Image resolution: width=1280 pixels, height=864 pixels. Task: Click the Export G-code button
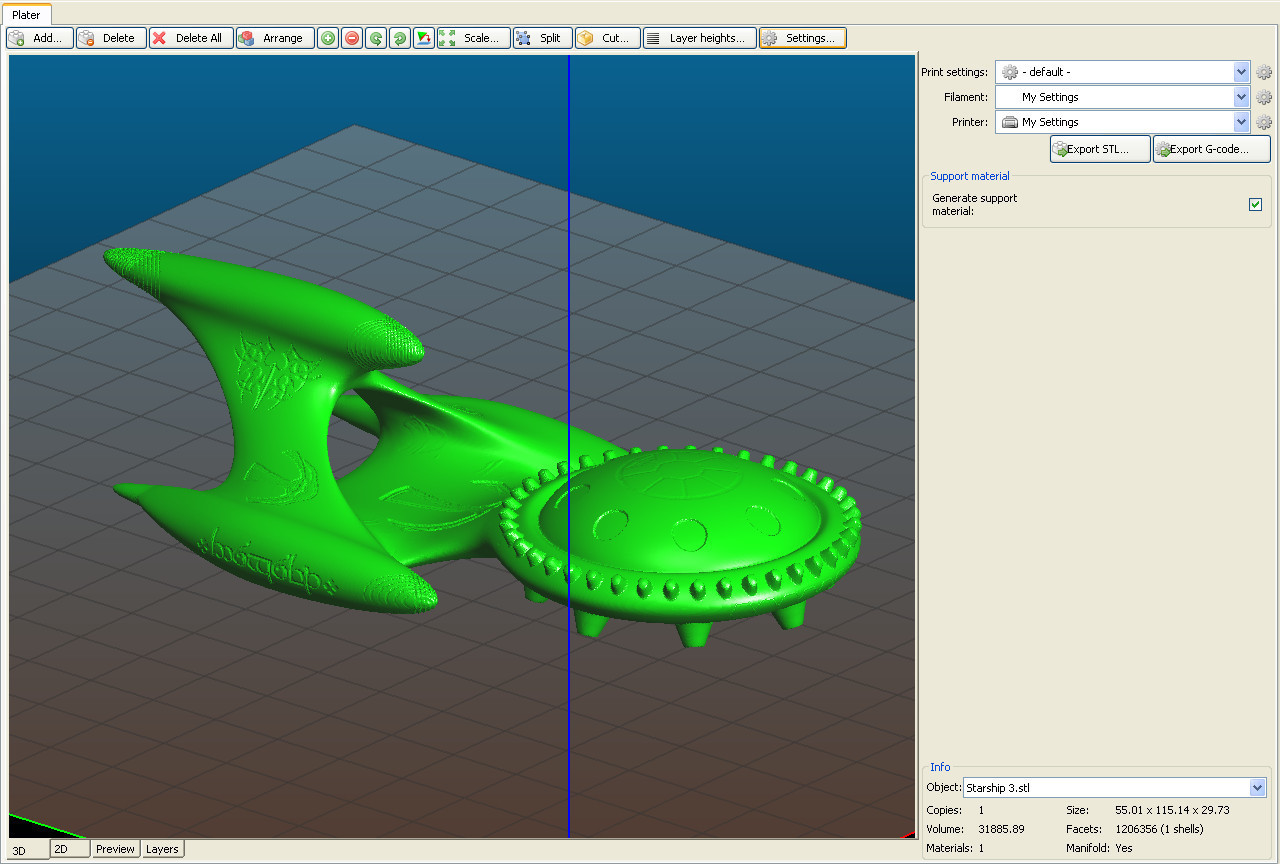pos(1211,148)
